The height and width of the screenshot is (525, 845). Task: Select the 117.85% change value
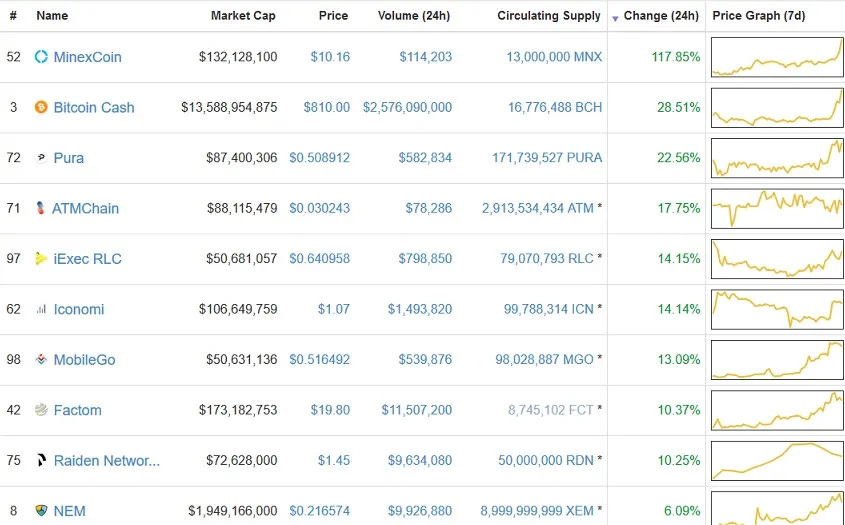point(676,57)
